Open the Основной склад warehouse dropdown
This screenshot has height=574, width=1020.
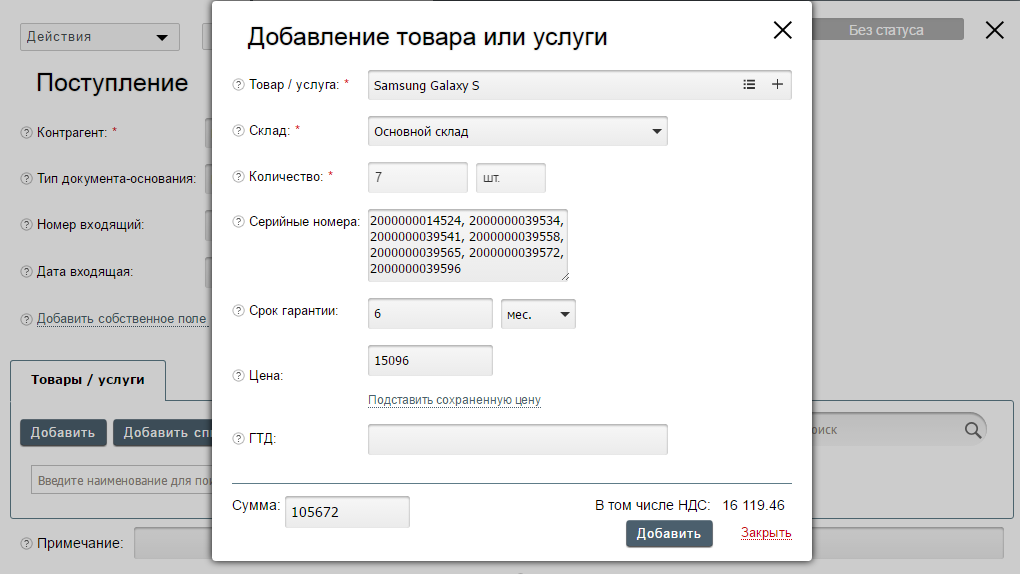click(x=517, y=131)
